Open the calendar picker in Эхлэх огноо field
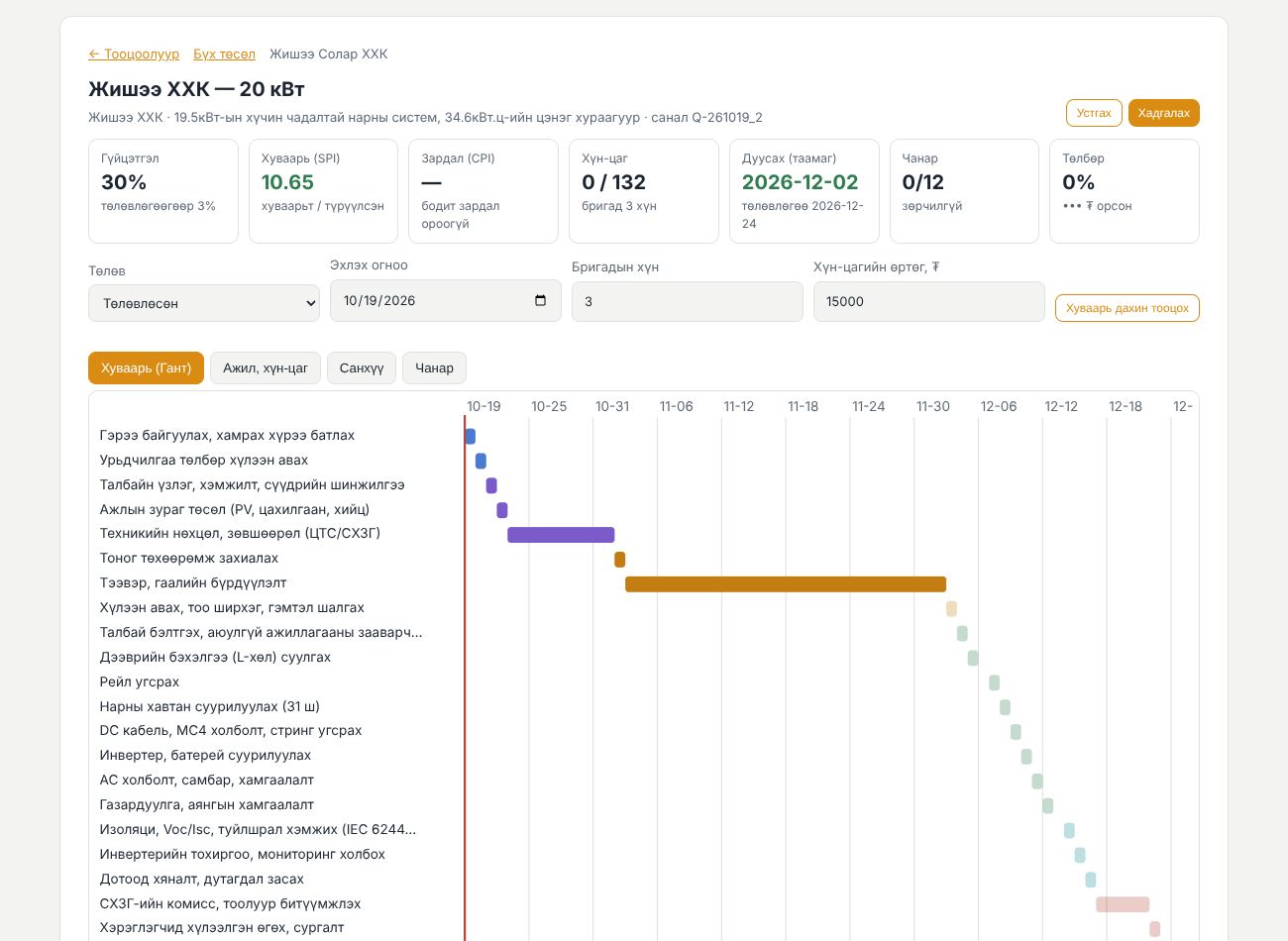 click(540, 301)
